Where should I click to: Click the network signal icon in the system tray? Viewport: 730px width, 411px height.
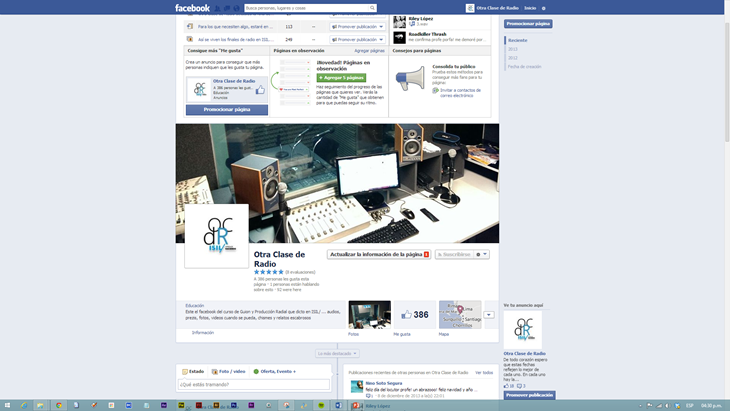point(659,406)
